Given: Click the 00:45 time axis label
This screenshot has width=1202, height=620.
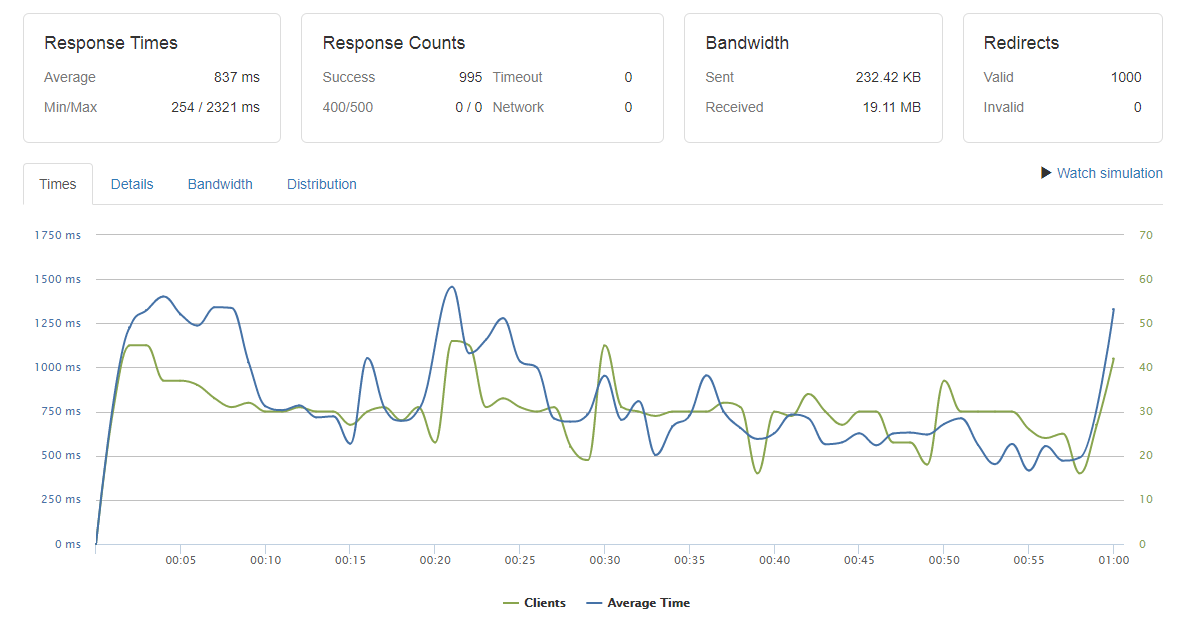Looking at the screenshot, I should [859, 560].
